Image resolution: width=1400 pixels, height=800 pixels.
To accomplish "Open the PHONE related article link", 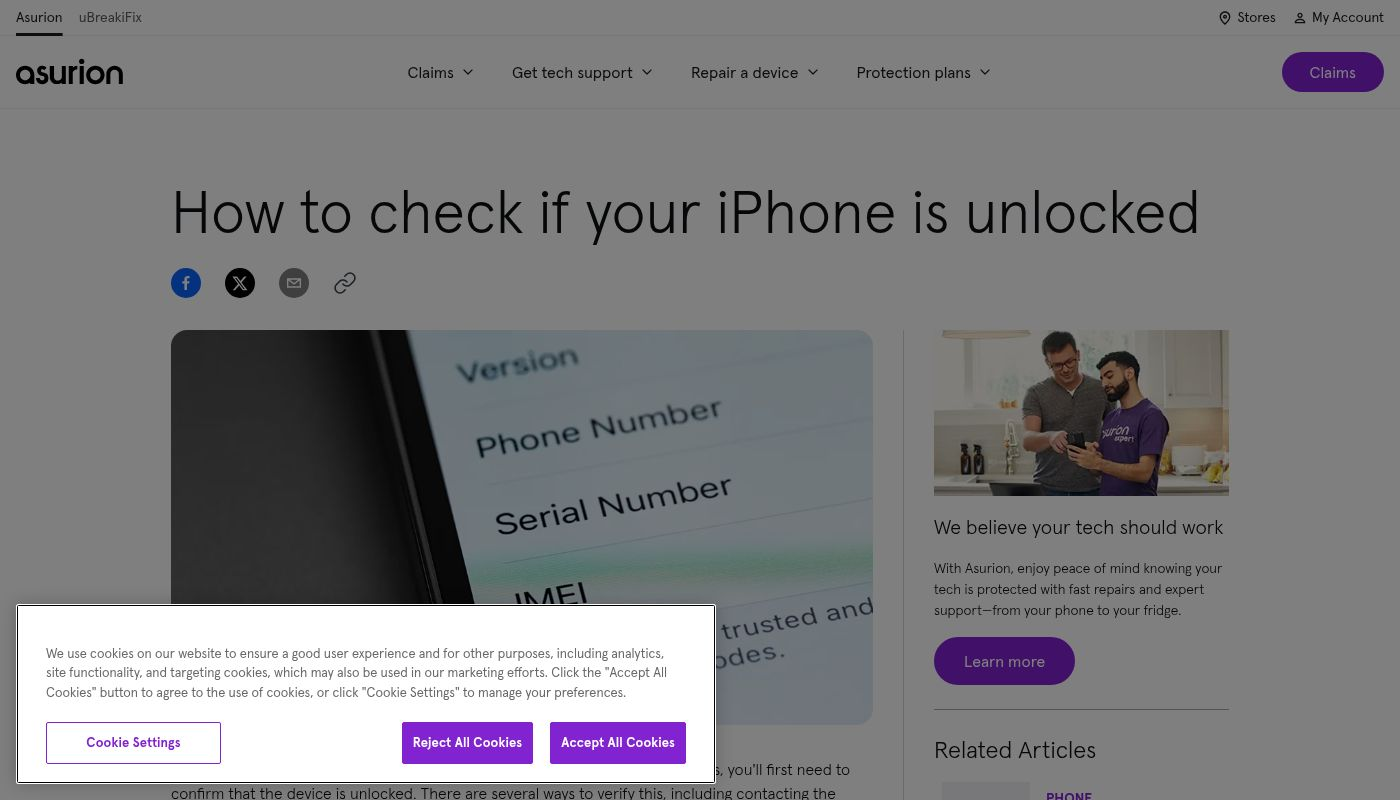I will [1069, 796].
